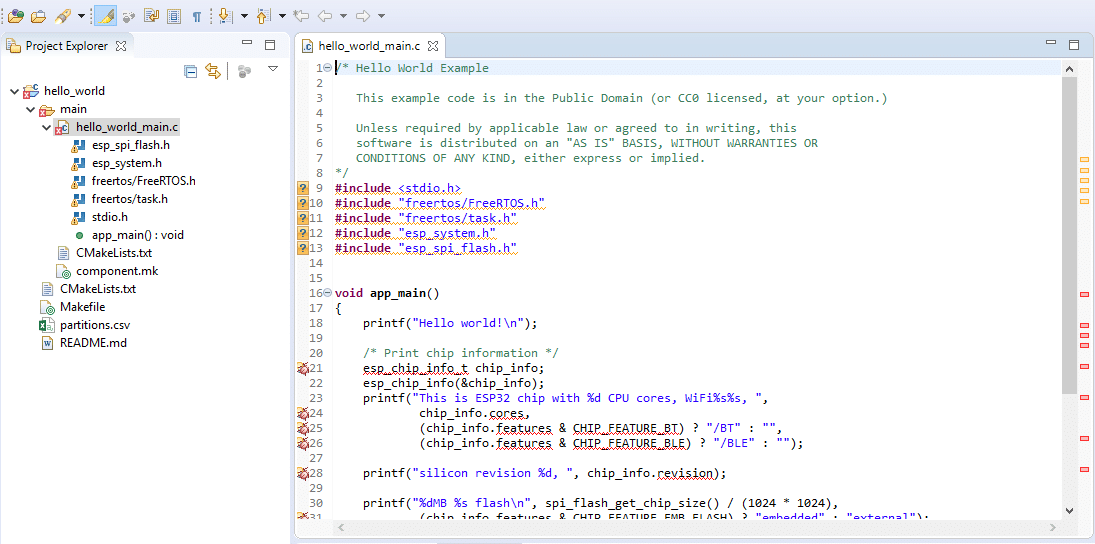The width and height of the screenshot is (1095, 544).
Task: Select freertos/FreeRTOS.h include entry
Action: click(143, 181)
